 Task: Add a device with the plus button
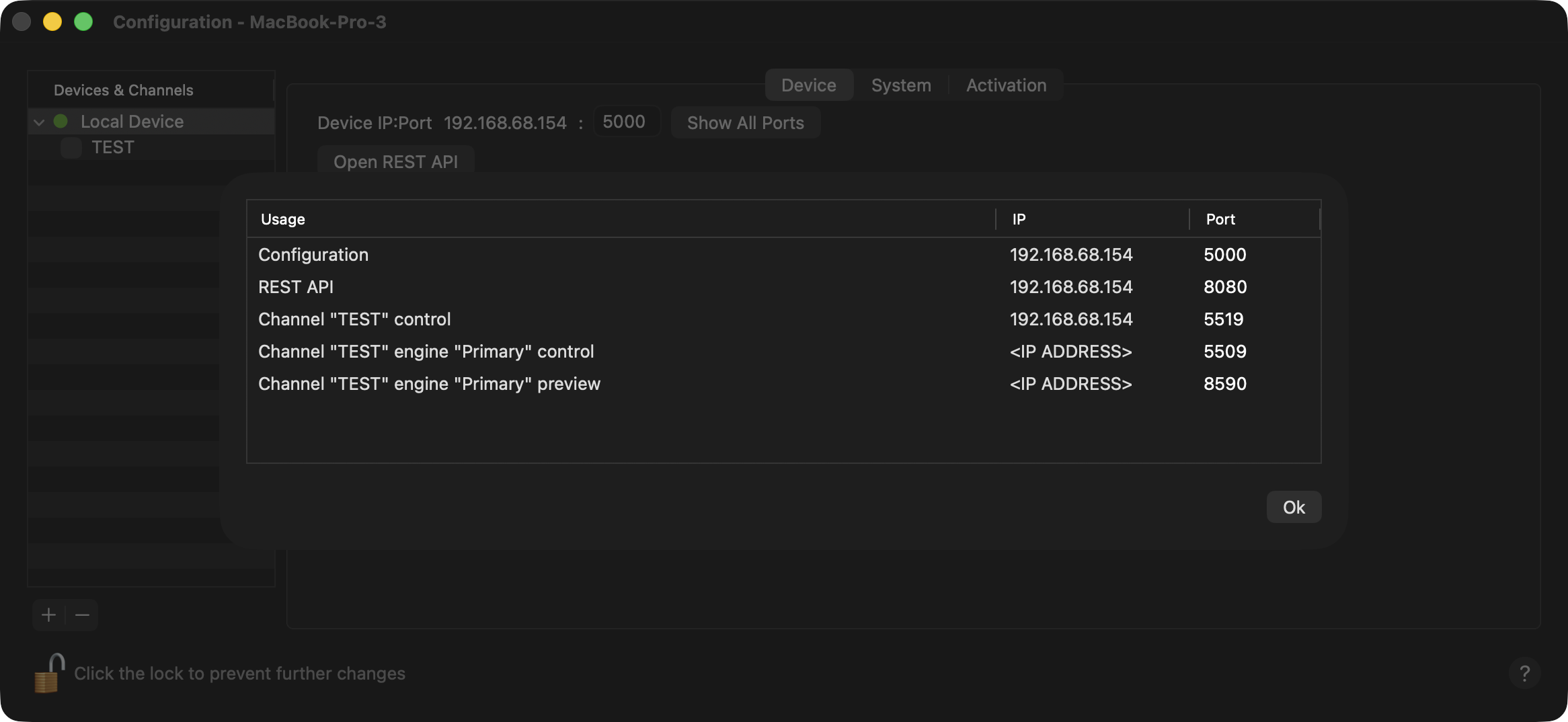(x=48, y=615)
